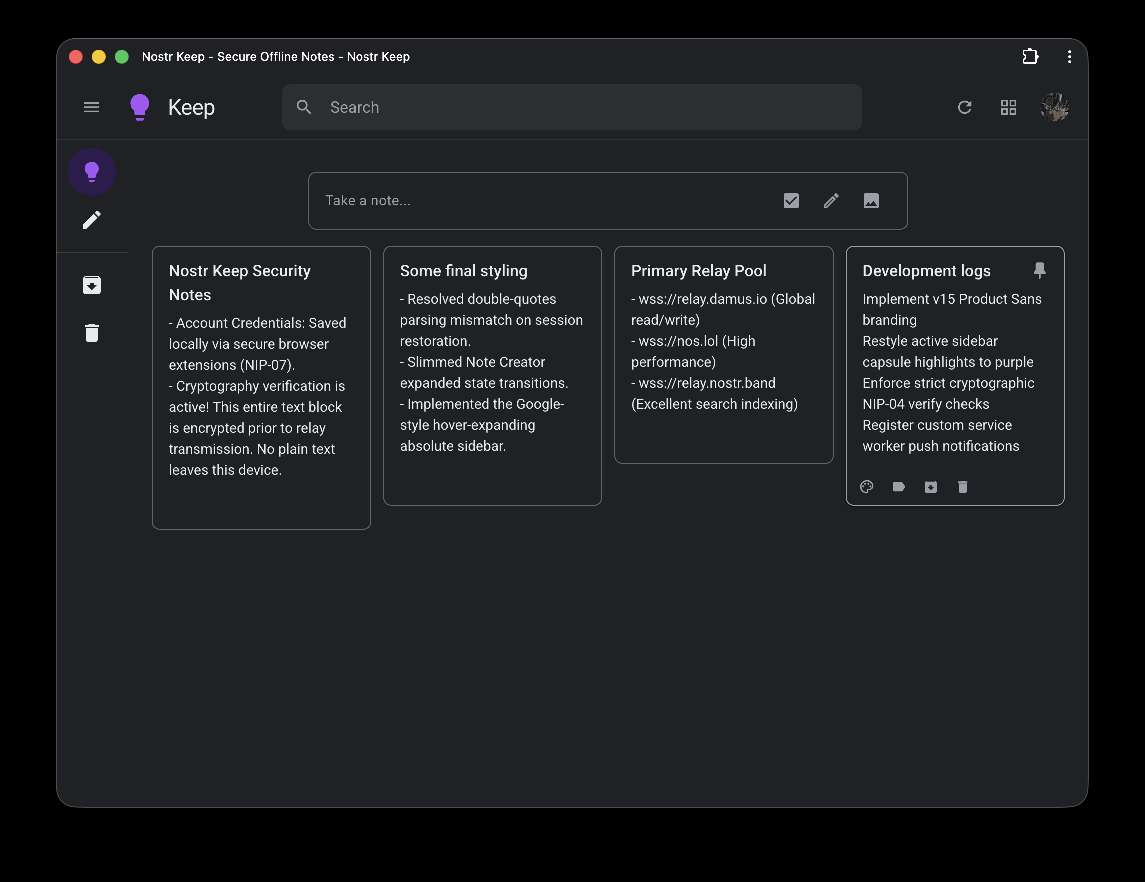Unpin the Development logs note

[1040, 270]
